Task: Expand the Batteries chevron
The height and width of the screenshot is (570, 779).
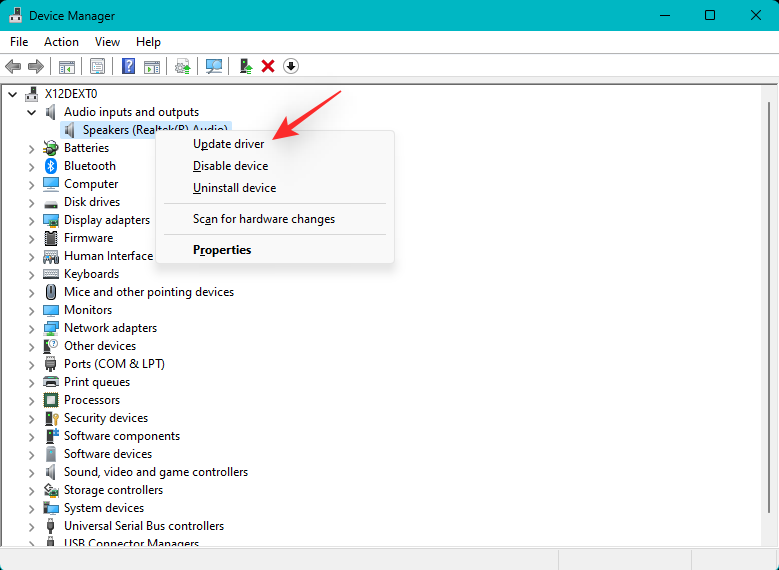Action: pyautogui.click(x=31, y=149)
